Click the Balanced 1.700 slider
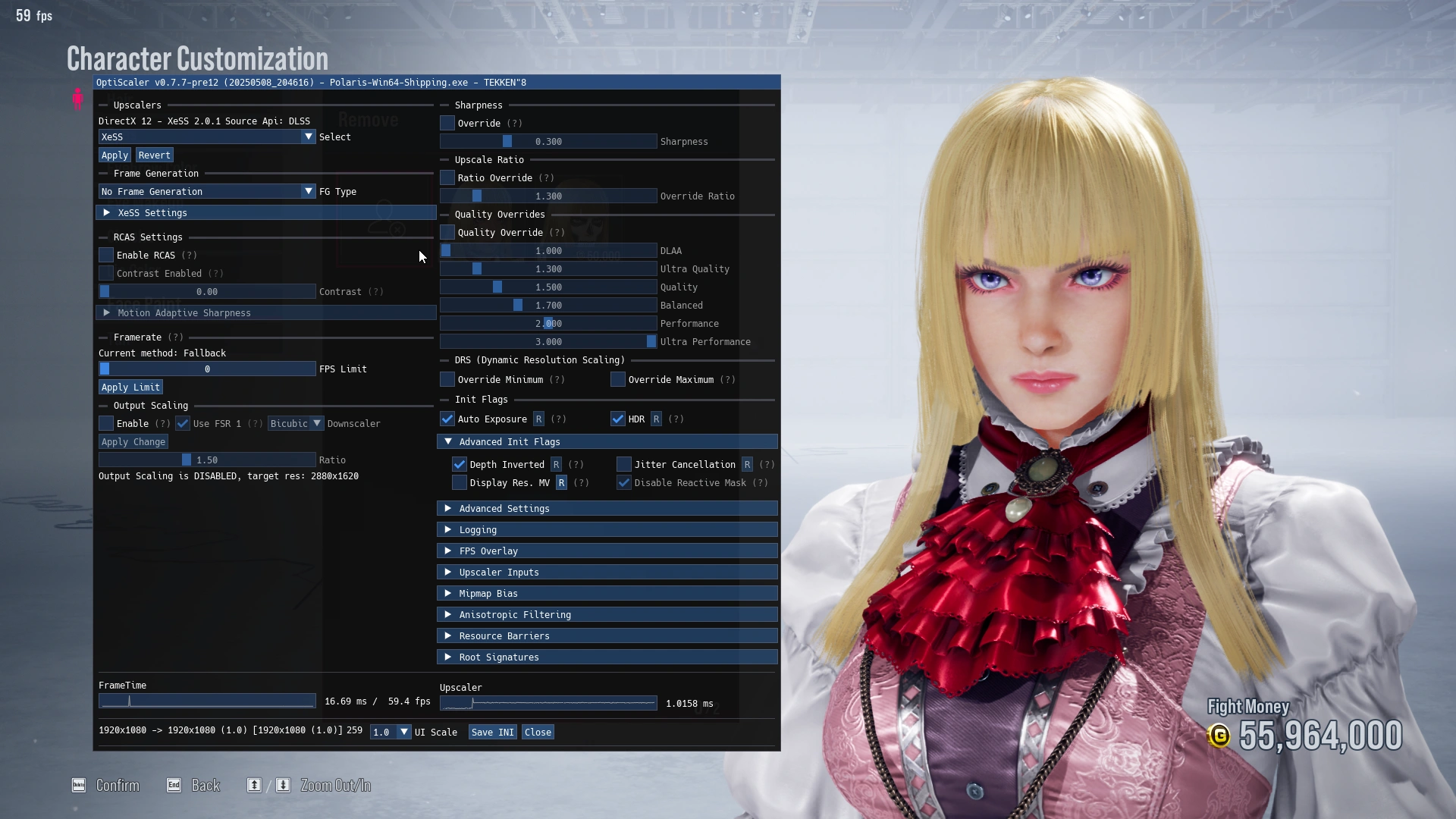 click(x=548, y=305)
